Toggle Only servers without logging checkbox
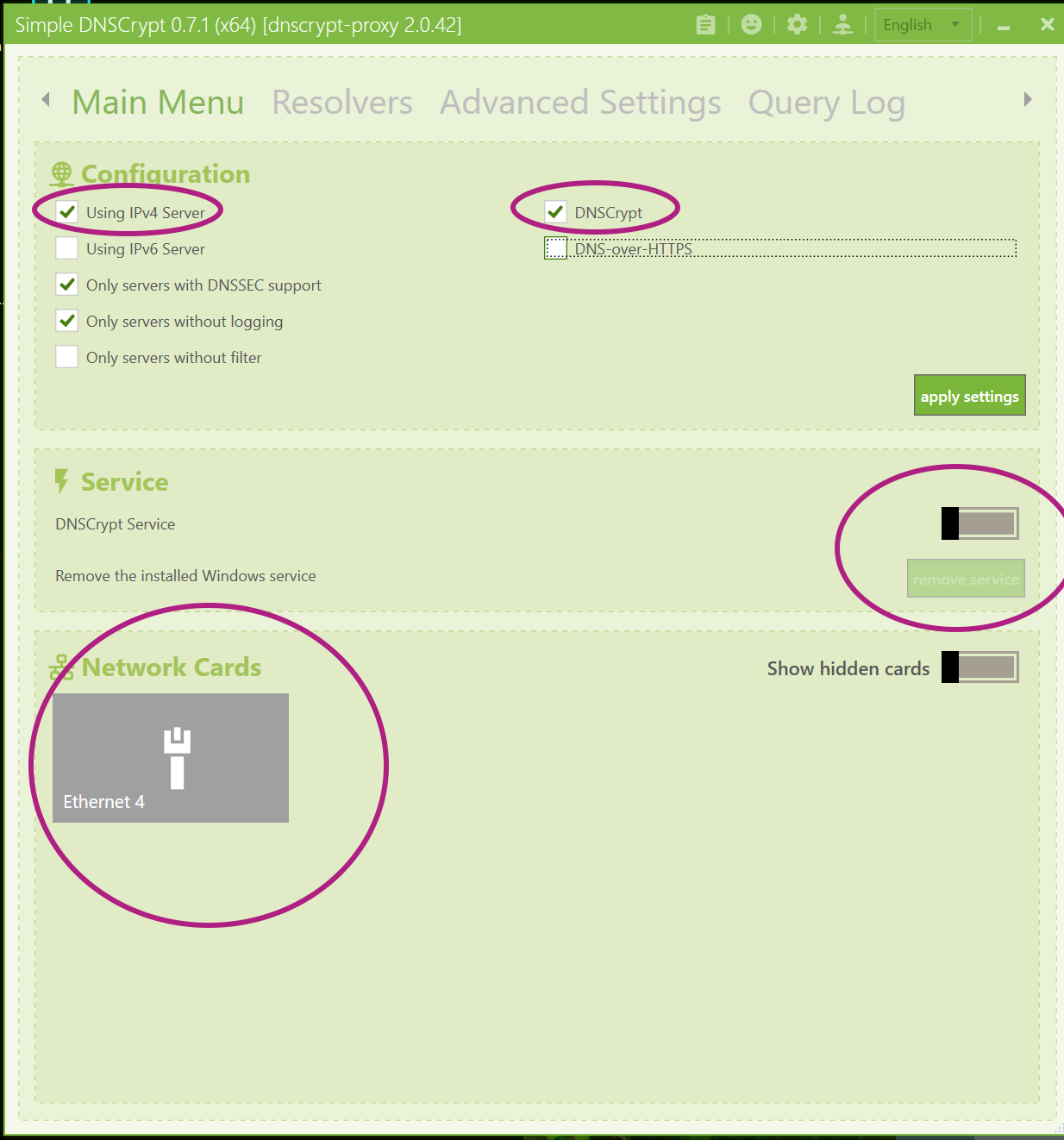 point(67,321)
